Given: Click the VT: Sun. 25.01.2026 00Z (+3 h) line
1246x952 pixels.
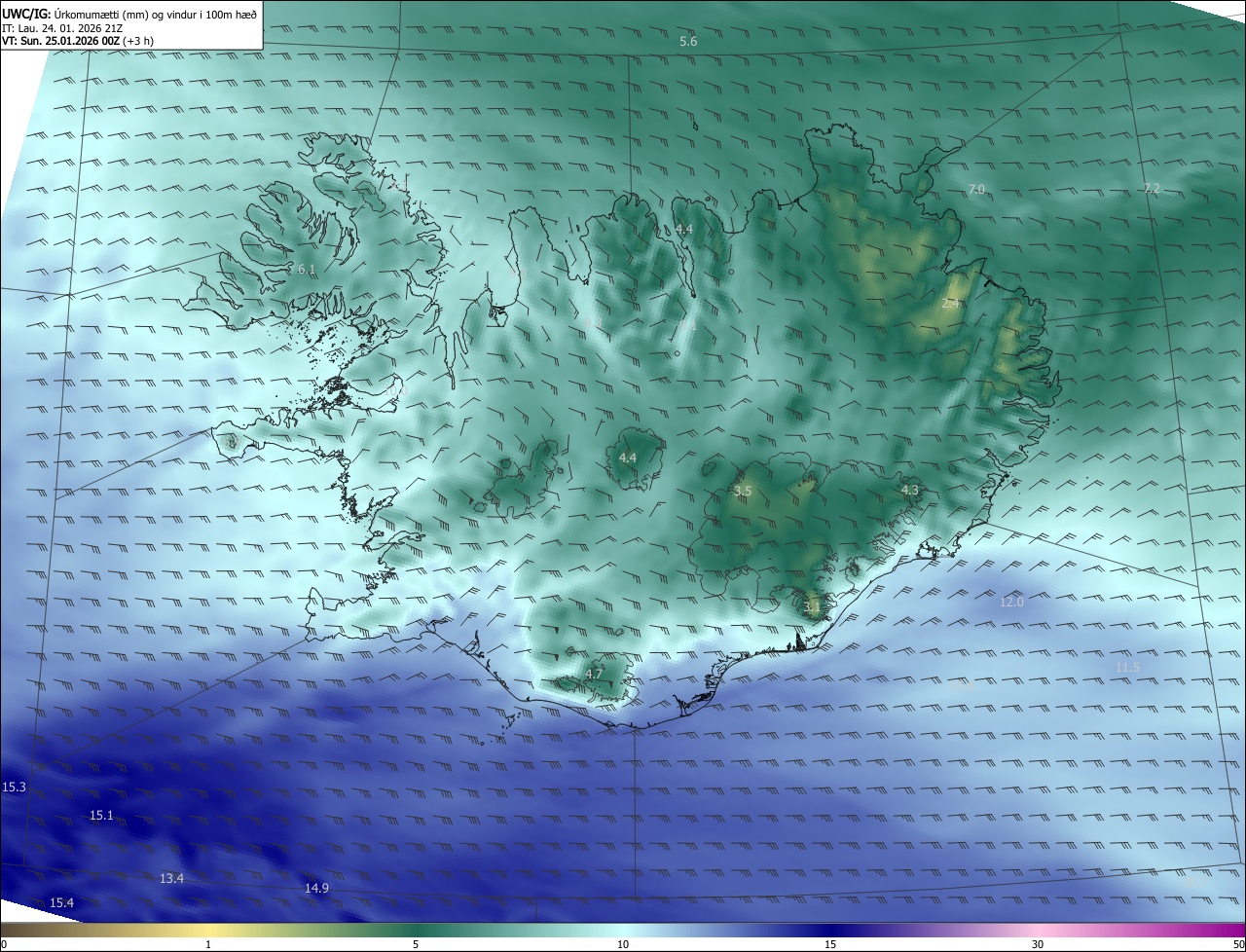Looking at the screenshot, I should [77, 41].
